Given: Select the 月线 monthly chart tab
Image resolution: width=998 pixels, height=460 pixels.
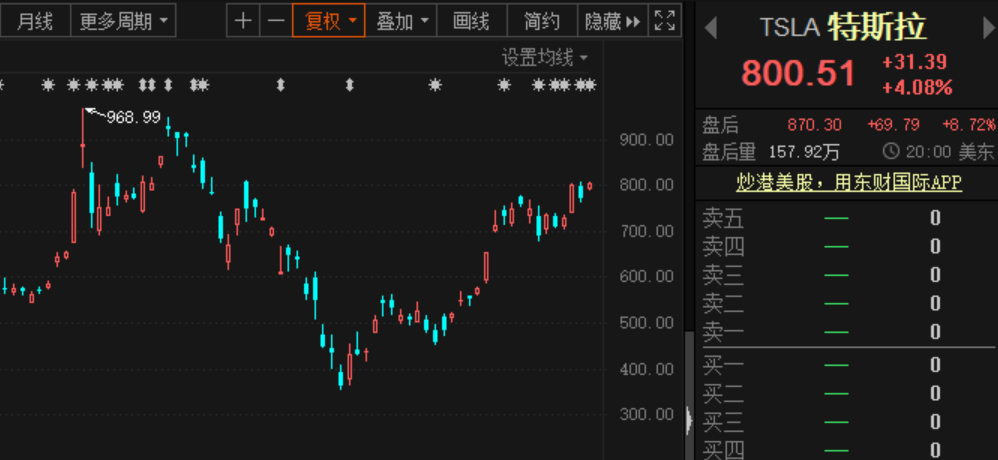Looking at the screenshot, I should click(35, 20).
